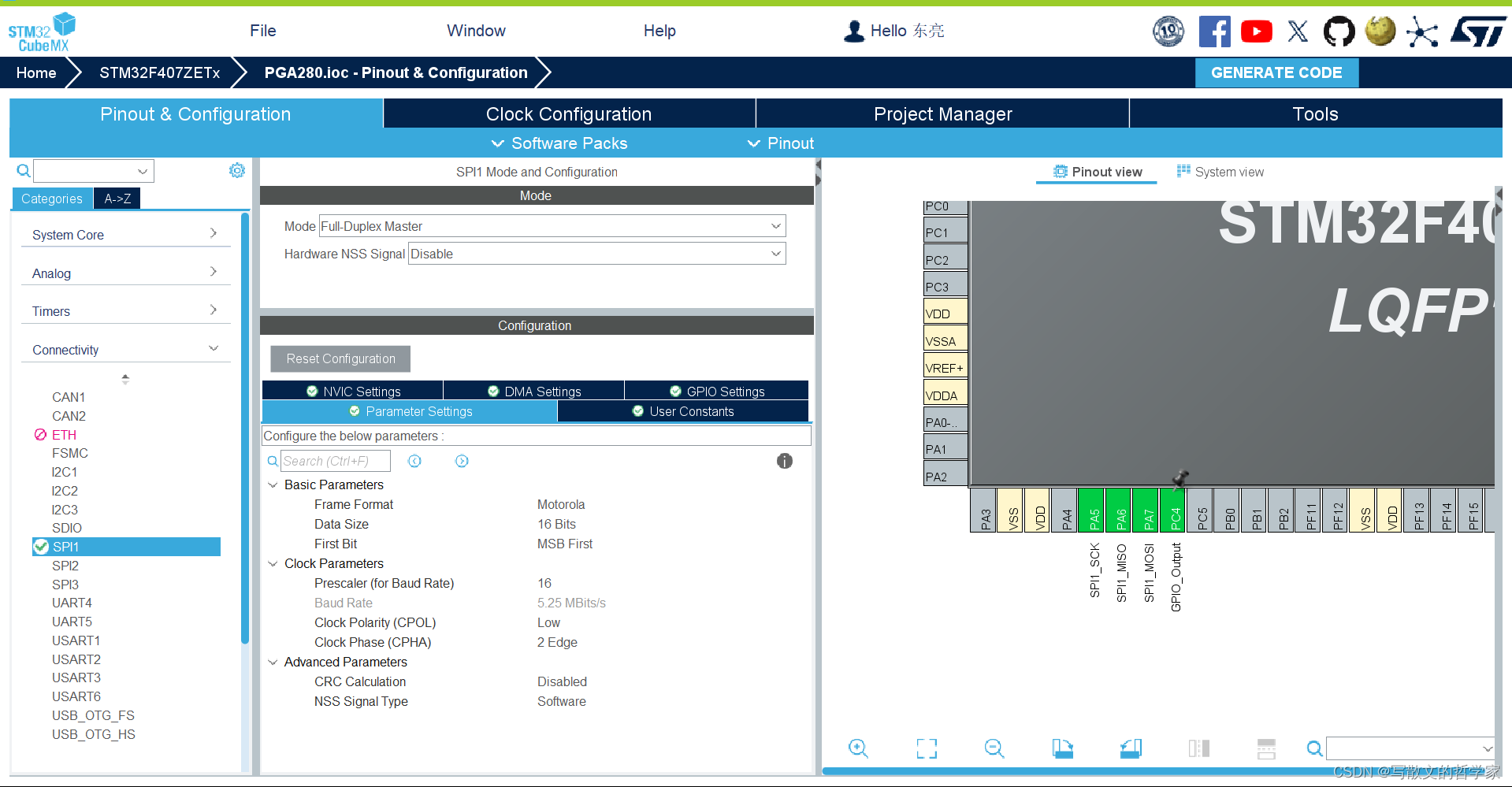
Task: Switch to System view
Action: pyautogui.click(x=1220, y=172)
